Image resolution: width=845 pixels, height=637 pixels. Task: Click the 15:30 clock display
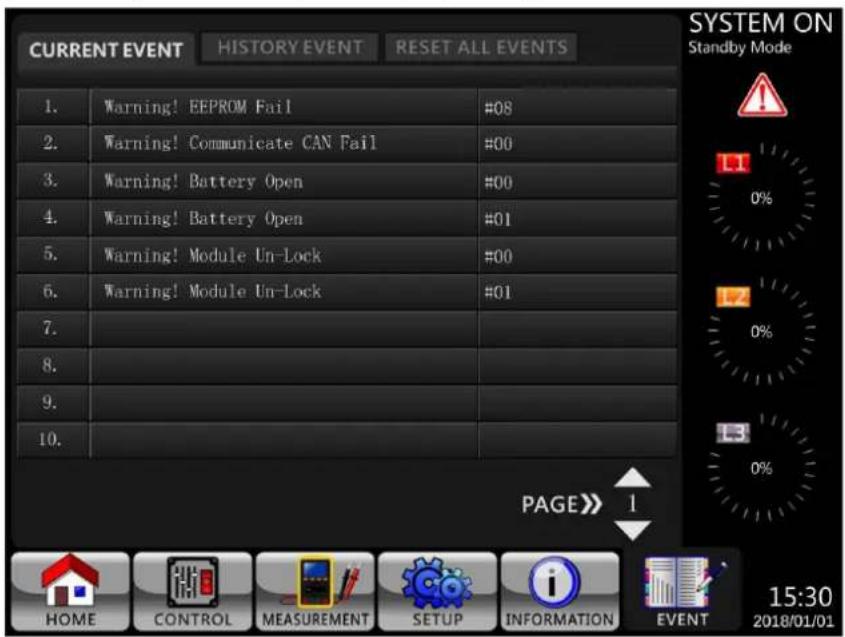(800, 597)
